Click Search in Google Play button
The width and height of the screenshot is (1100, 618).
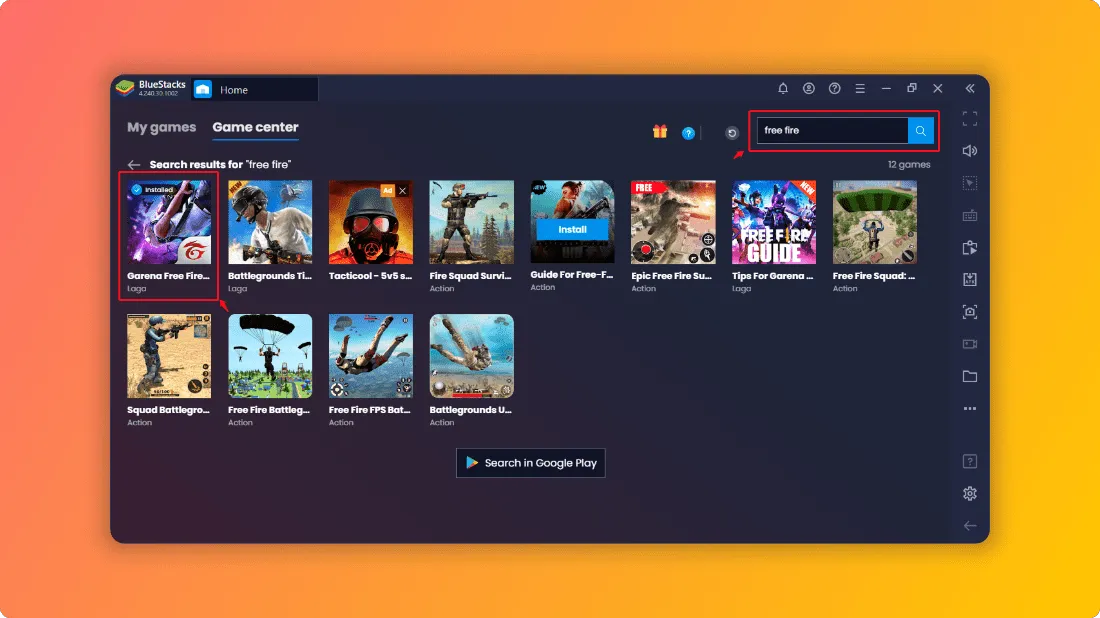pyautogui.click(x=530, y=463)
